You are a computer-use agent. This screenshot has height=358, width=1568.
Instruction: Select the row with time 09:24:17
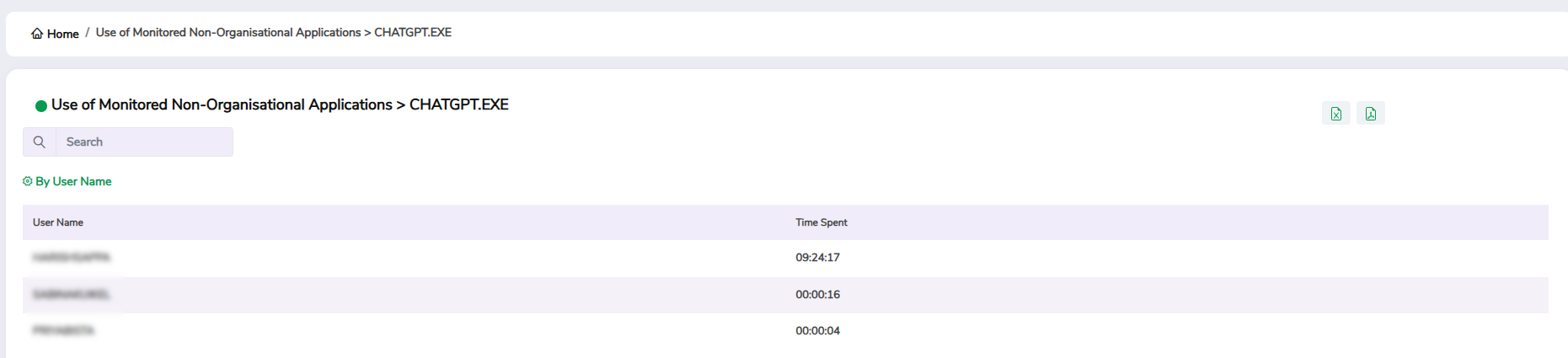(817, 258)
